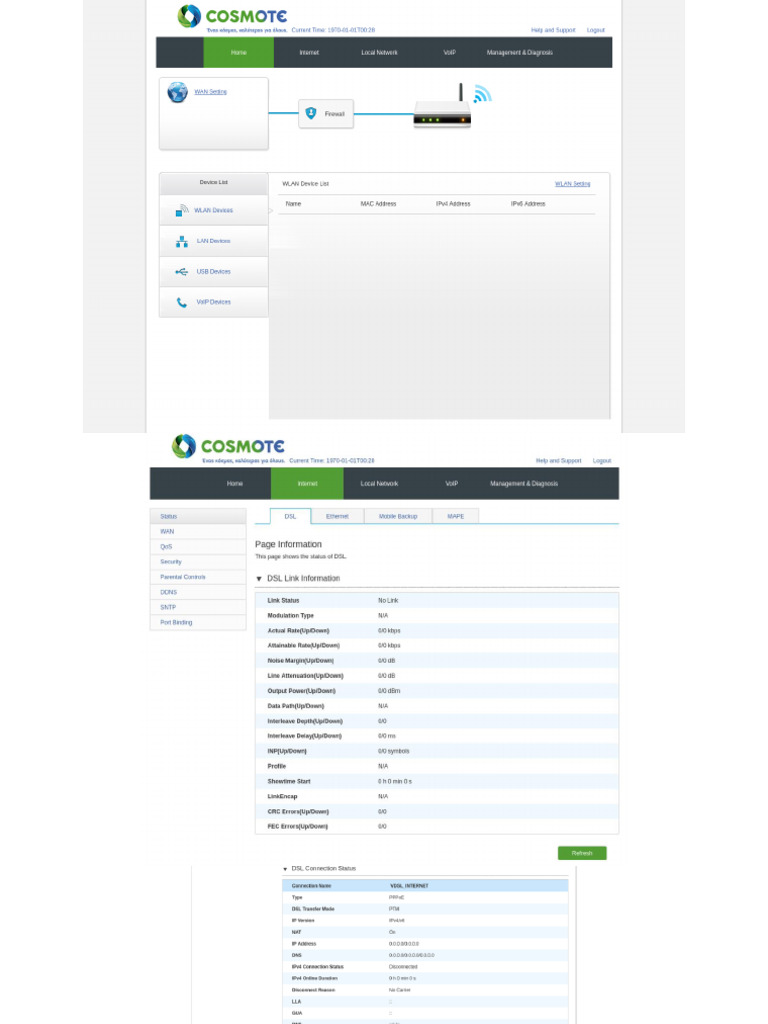
Task: Collapse the DSL Connection Status section
Action: (285, 869)
